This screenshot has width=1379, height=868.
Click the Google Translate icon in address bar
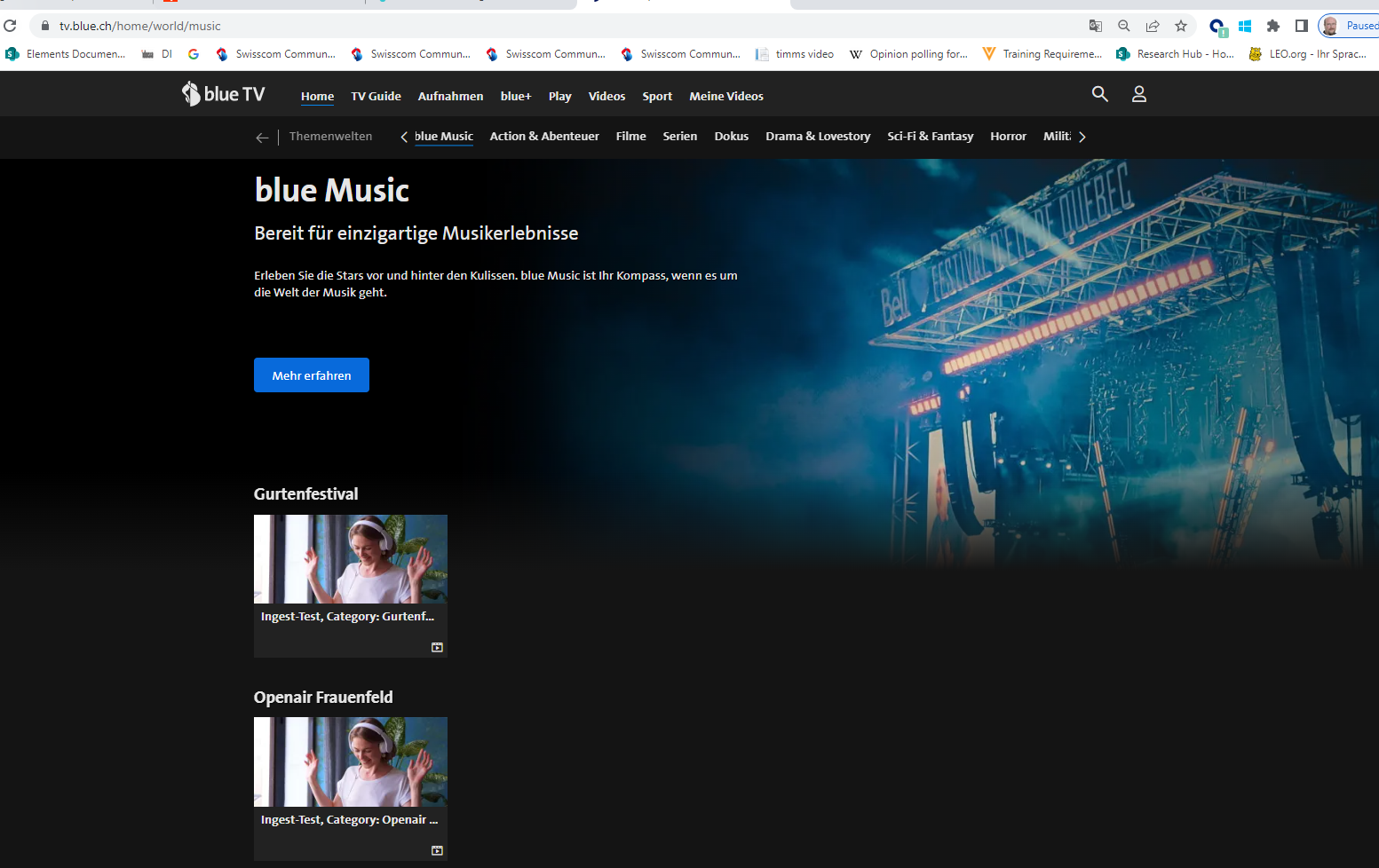tap(1095, 26)
